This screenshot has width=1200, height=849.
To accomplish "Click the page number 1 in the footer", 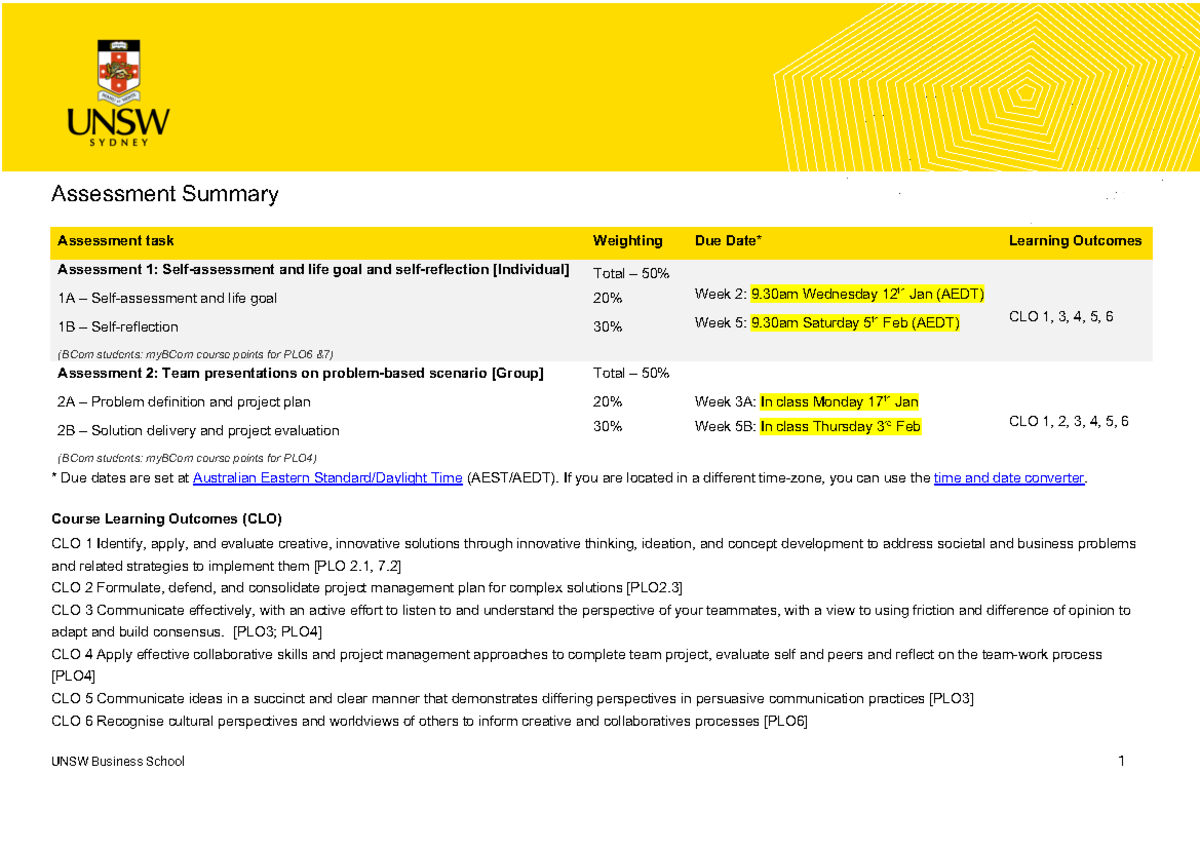I will click(1122, 762).
